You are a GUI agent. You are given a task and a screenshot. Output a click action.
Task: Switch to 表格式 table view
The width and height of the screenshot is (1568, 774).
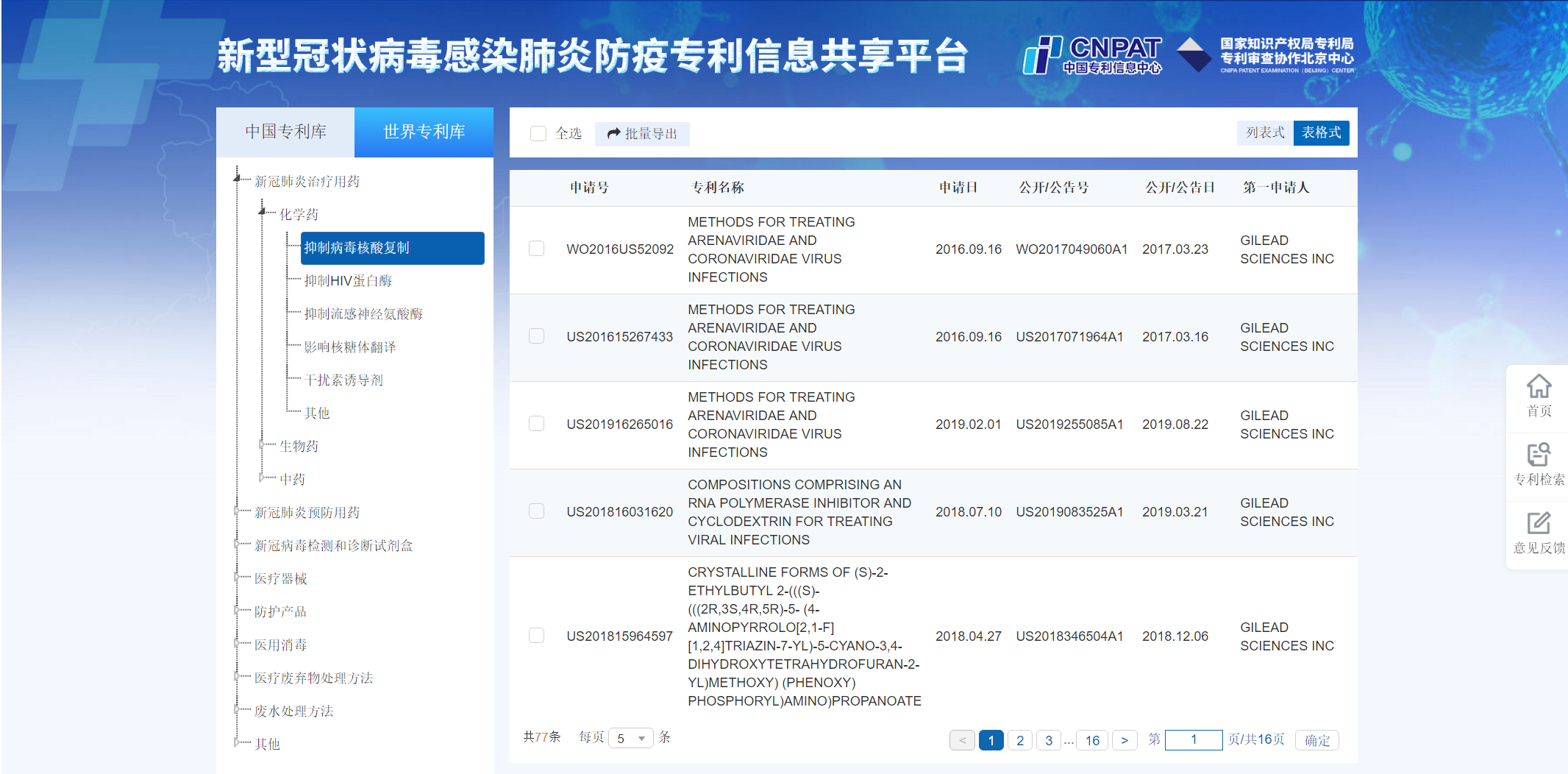click(x=1321, y=132)
